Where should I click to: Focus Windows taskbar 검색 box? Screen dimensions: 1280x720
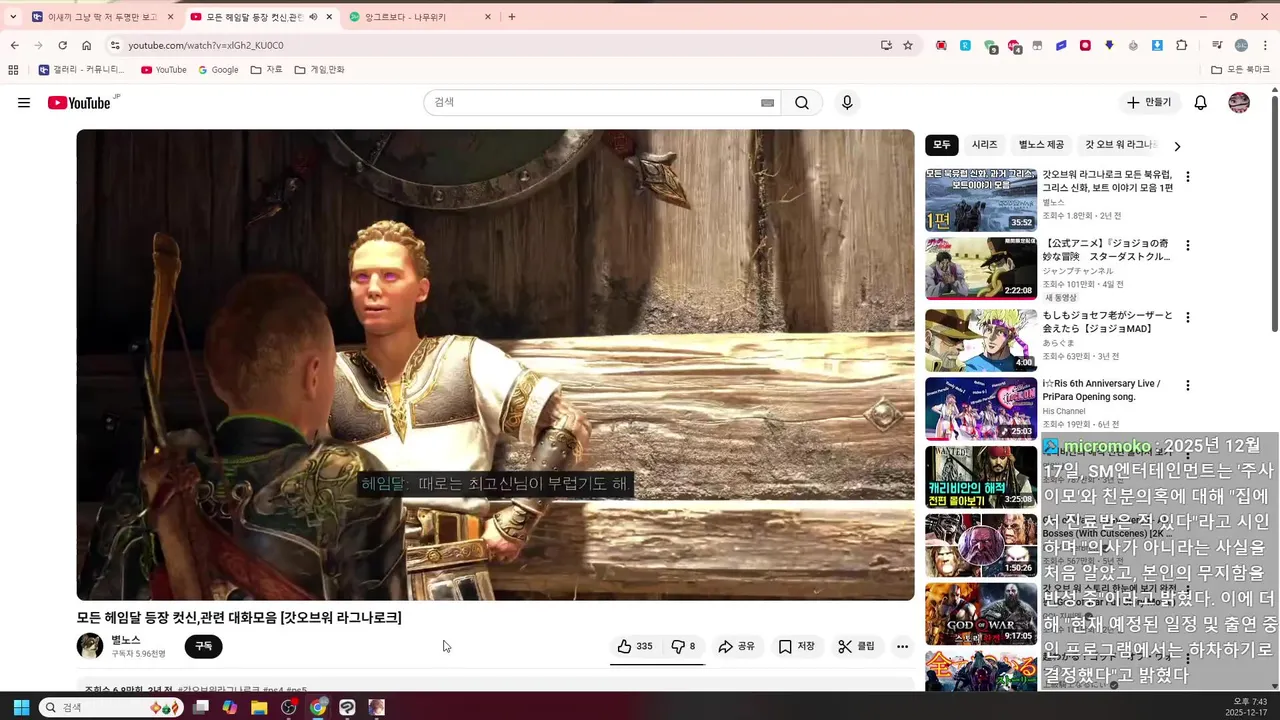click(111, 707)
